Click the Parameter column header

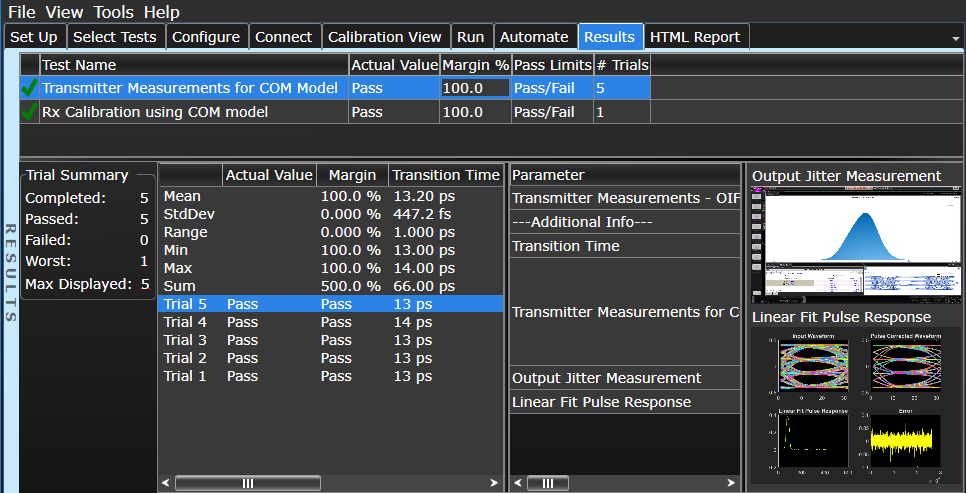[x=625, y=175]
